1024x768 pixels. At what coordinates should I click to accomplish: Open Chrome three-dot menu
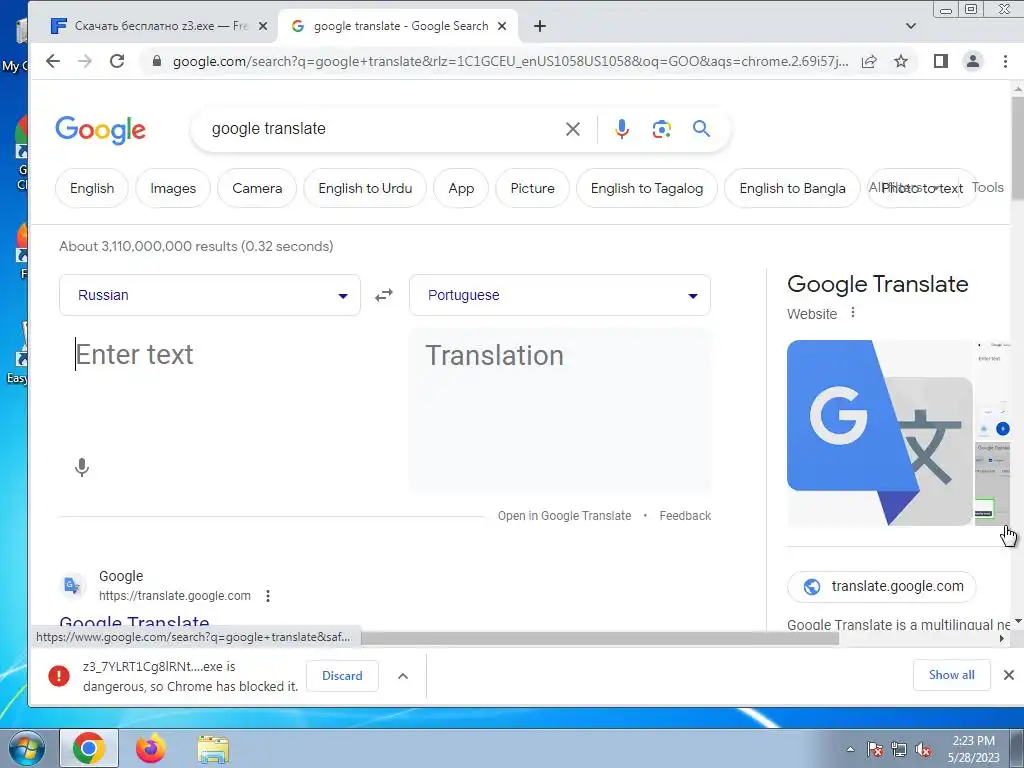tap(1005, 61)
